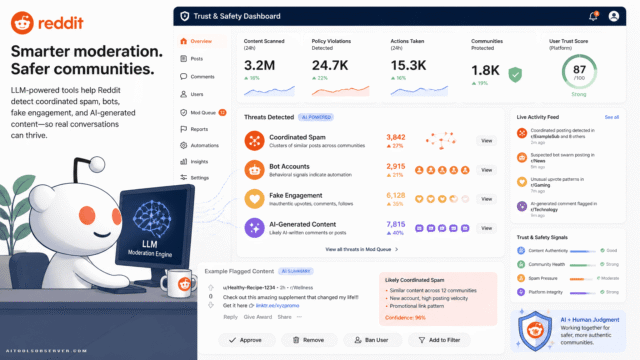Click the AI-generated comment feed icon
This screenshot has height=360, width=640.
coord(522,206)
